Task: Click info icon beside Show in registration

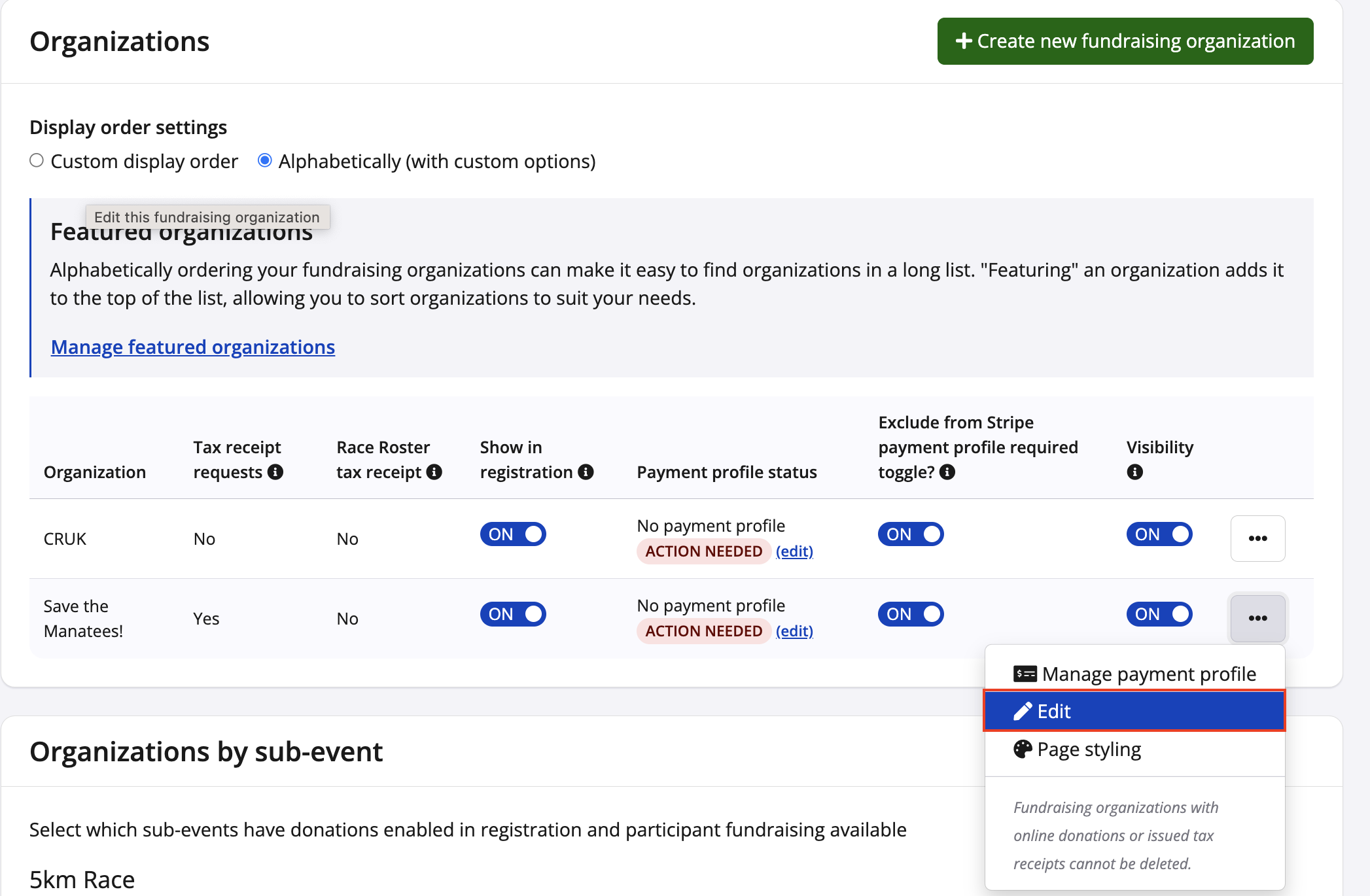Action: 586,472
